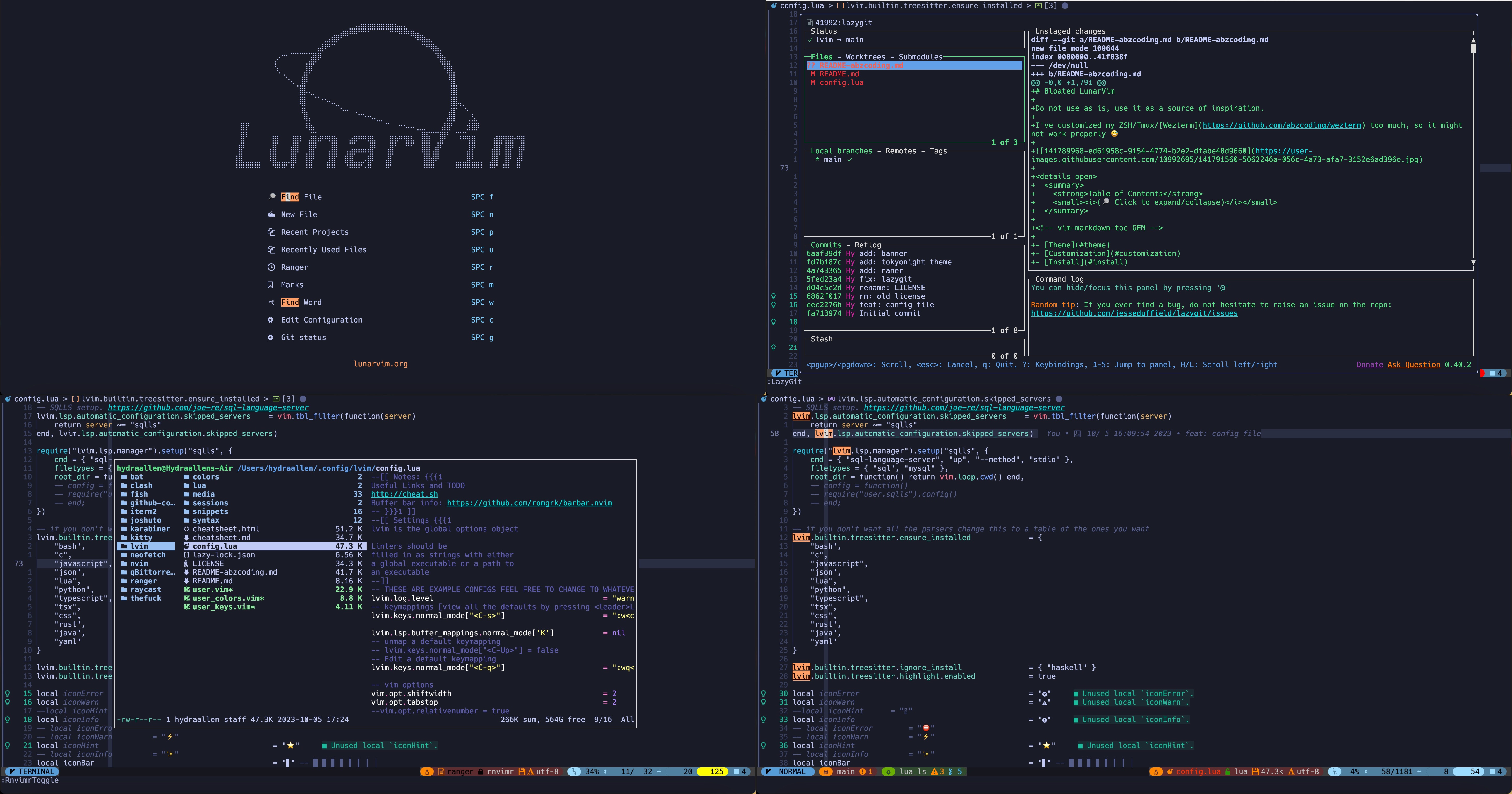Click the Find Word icon on dashboard
Image resolution: width=1512 pixels, height=794 pixels.
[271, 303]
